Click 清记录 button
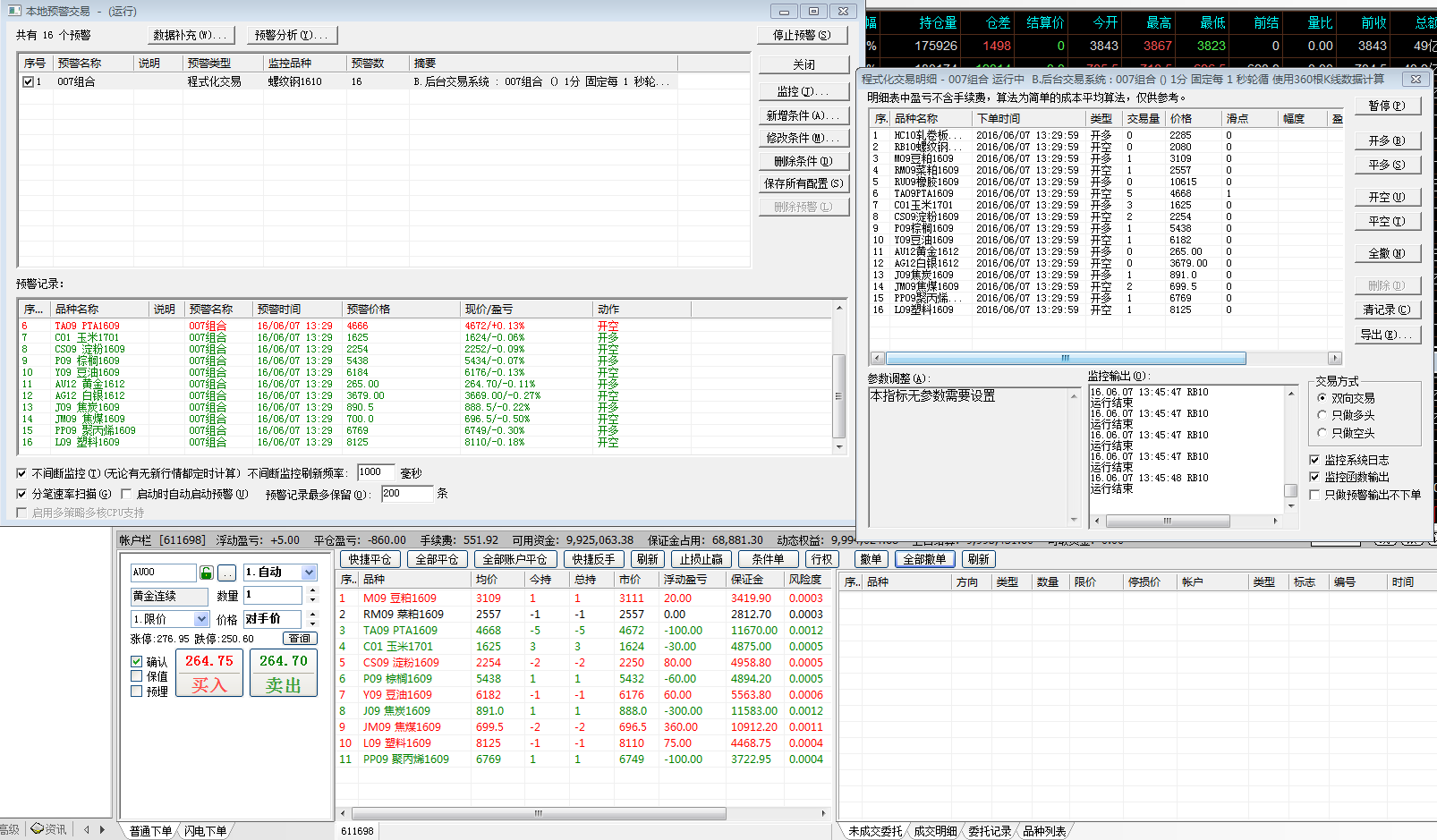1437x840 pixels. tap(1387, 310)
